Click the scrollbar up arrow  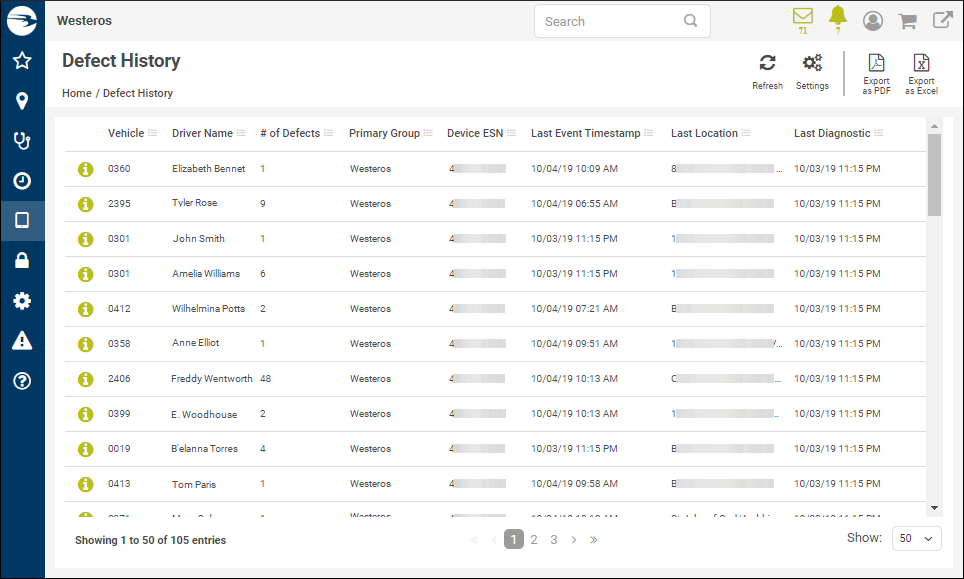point(934,126)
